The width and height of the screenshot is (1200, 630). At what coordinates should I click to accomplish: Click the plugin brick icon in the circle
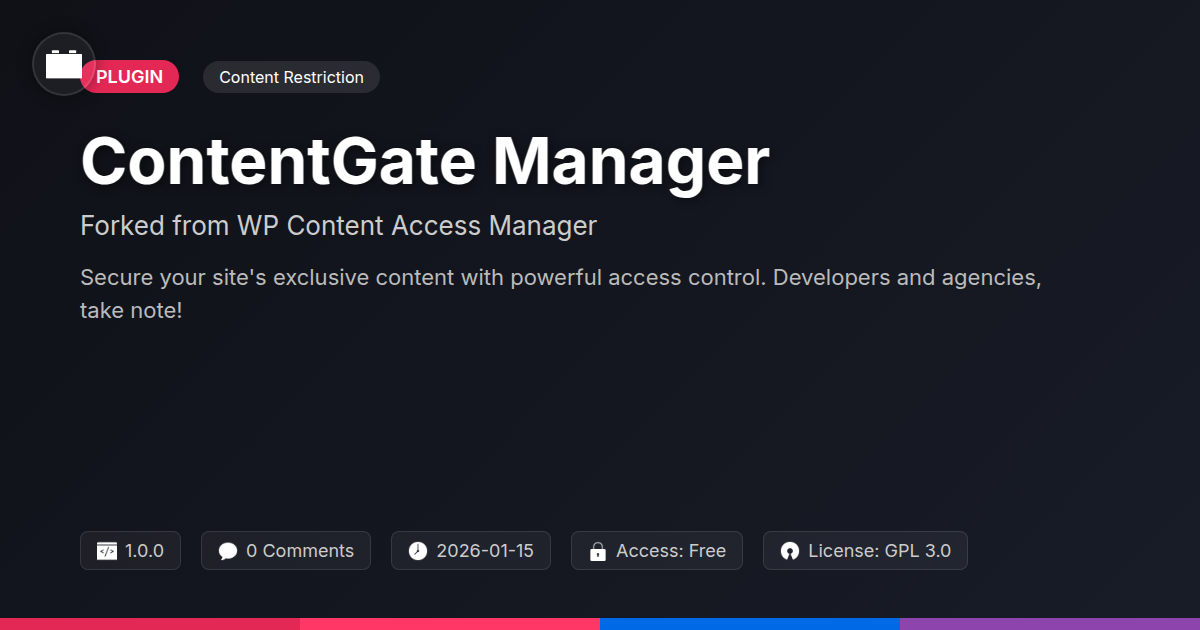click(64, 64)
